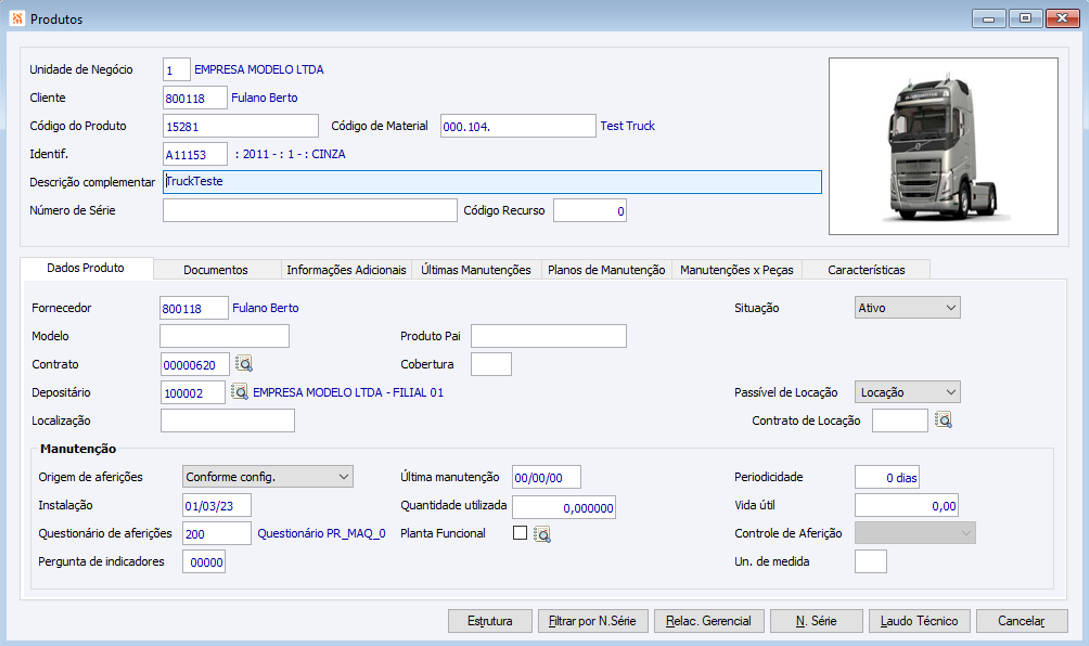Click the Depositário field 100002
This screenshot has width=1089, height=646.
(193, 392)
